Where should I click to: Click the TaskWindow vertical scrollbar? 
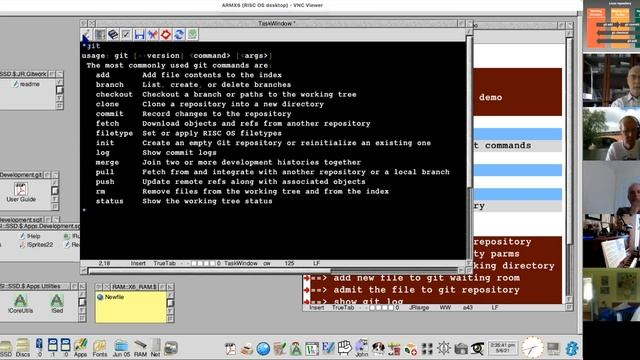tap(469, 147)
